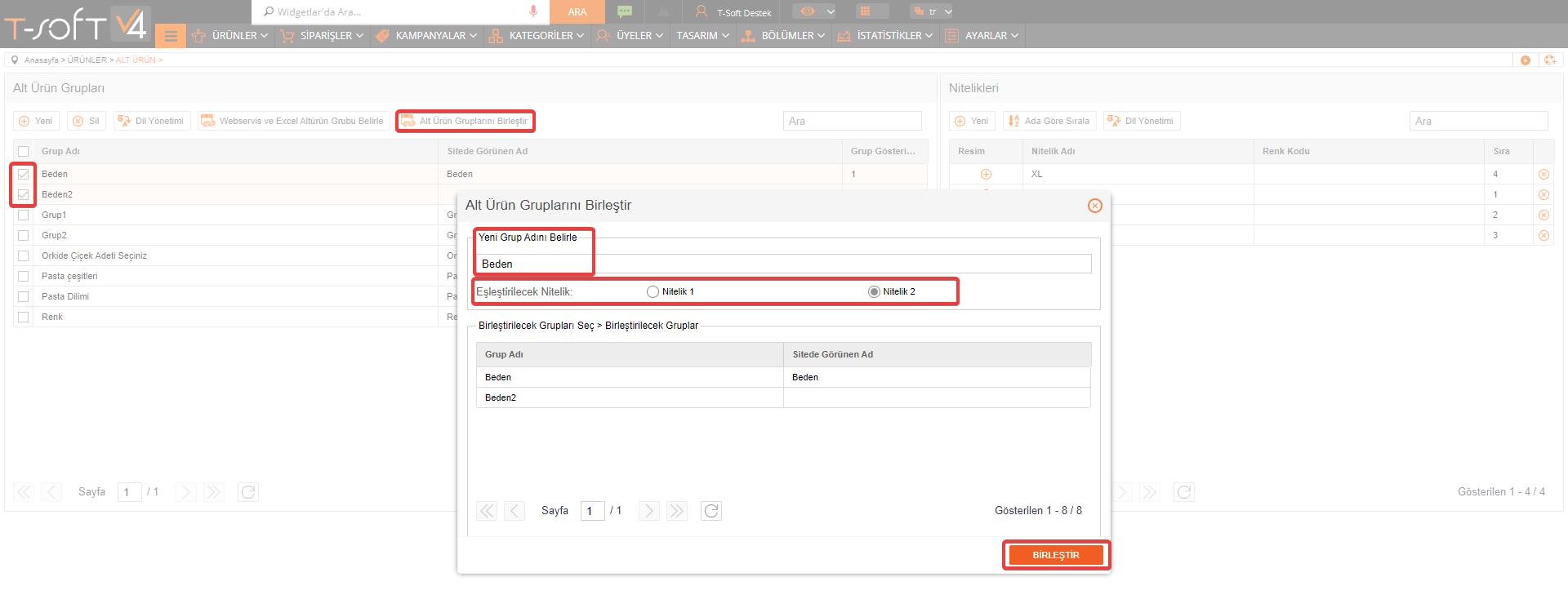The height and width of the screenshot is (595, 1568).
Task: Go to the next page in merge dialog
Action: [x=648, y=511]
